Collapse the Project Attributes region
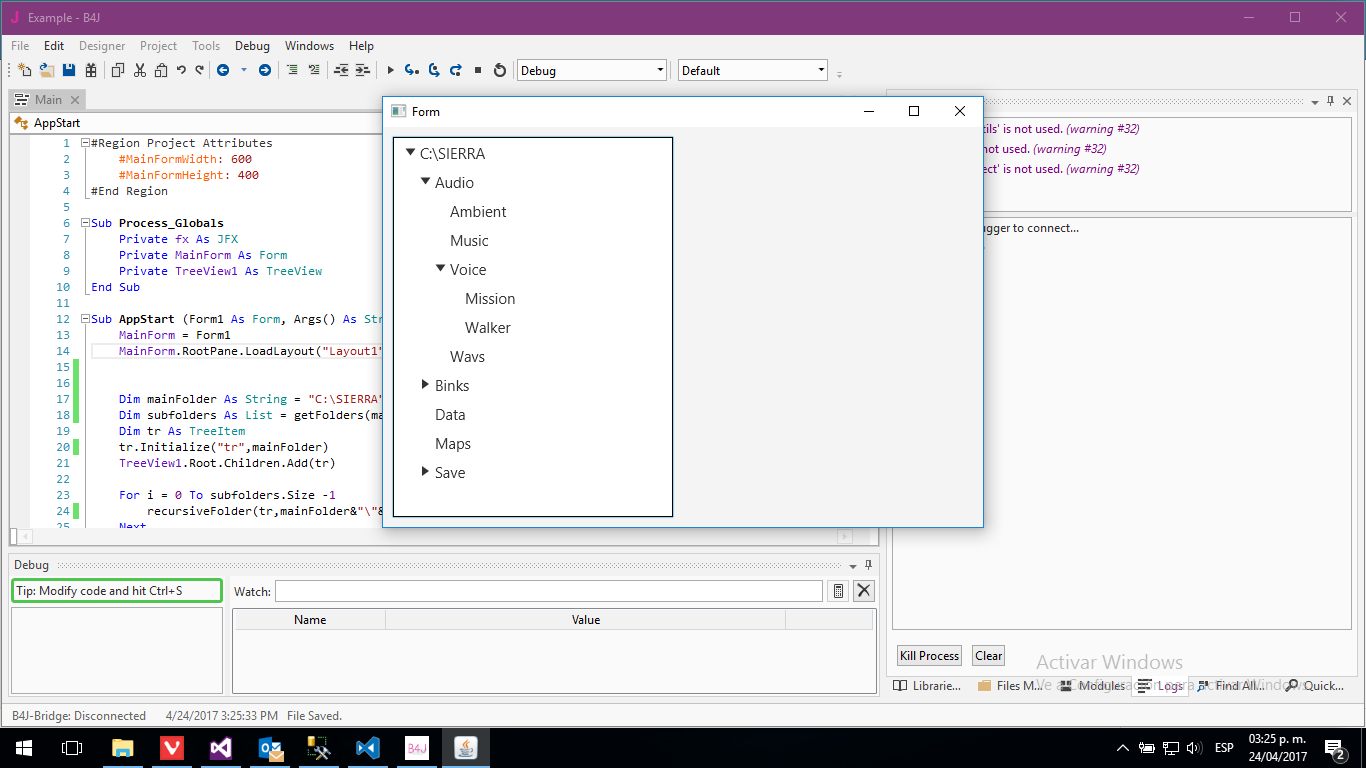Viewport: 1366px width, 768px height. [85, 143]
